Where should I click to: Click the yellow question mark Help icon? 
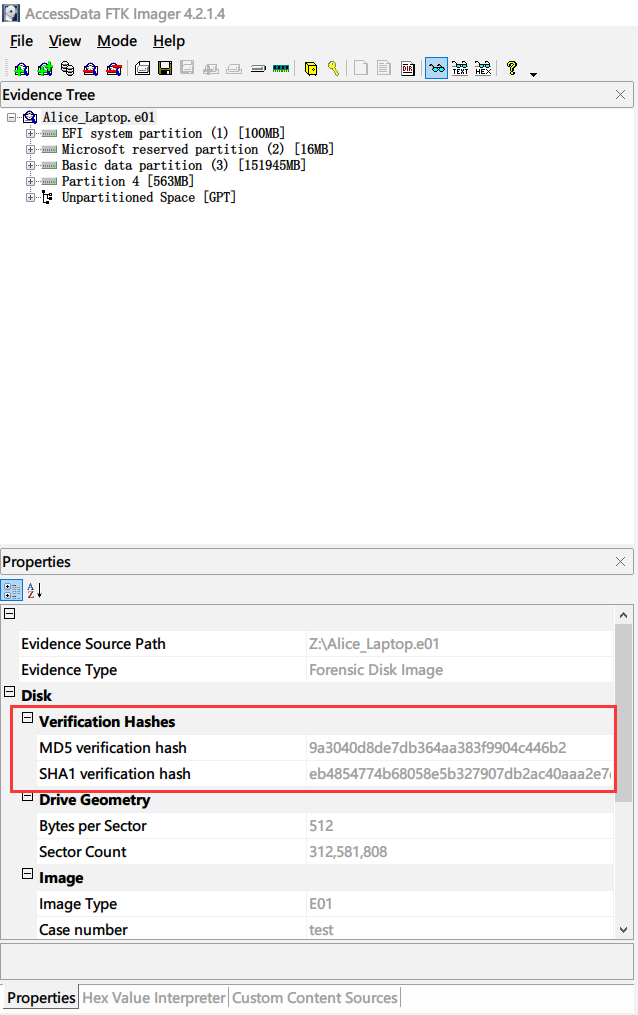(512, 68)
